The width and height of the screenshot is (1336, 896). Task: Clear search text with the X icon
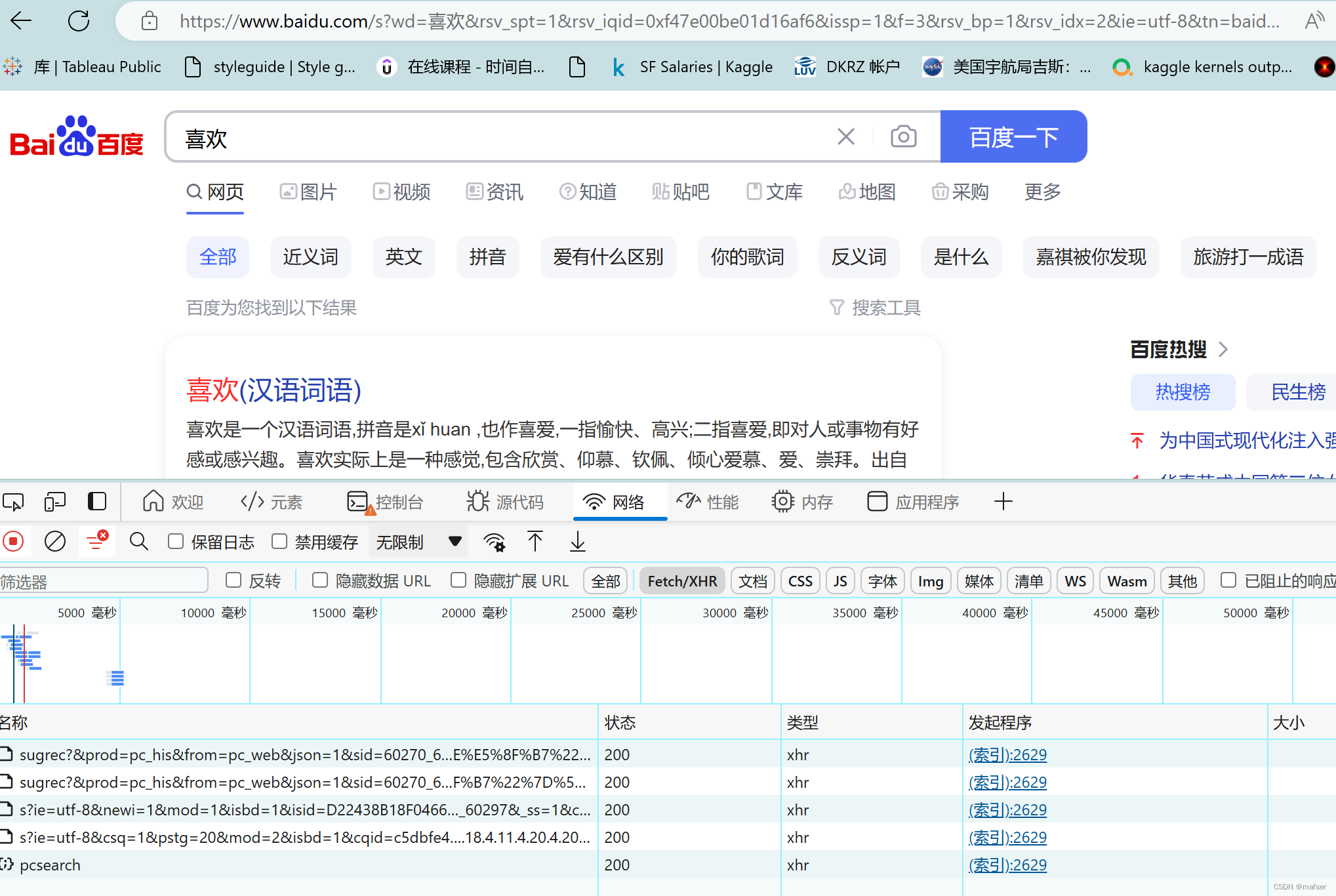[x=846, y=136]
